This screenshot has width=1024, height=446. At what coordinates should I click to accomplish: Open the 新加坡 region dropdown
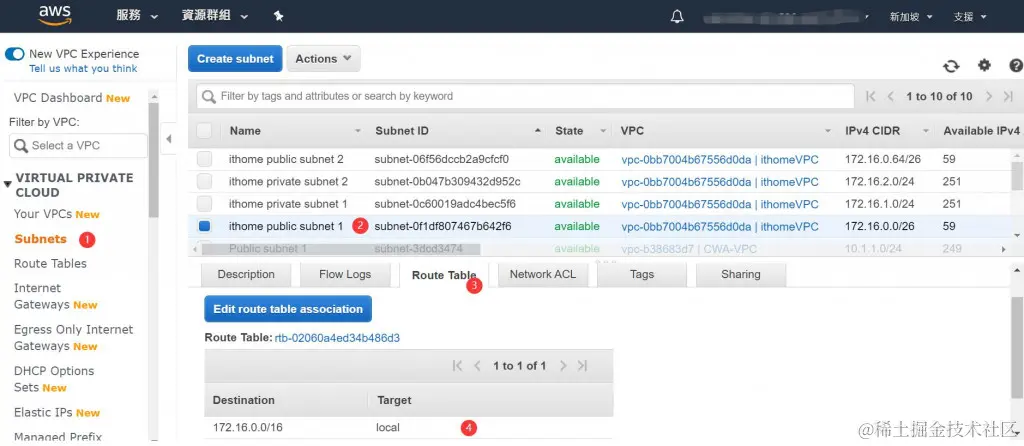911,17
